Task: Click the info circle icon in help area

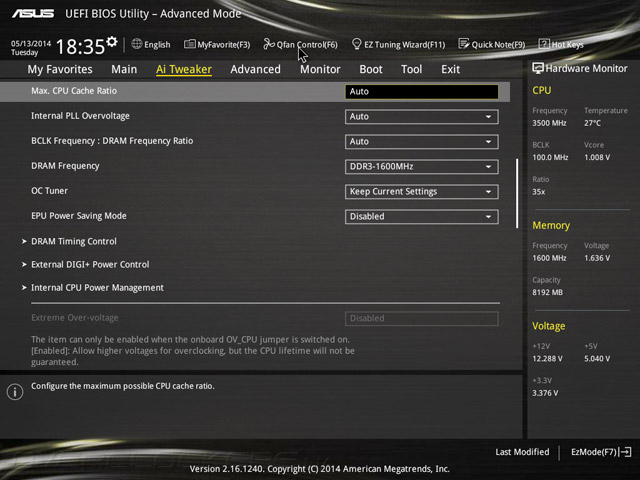Action: [15, 392]
